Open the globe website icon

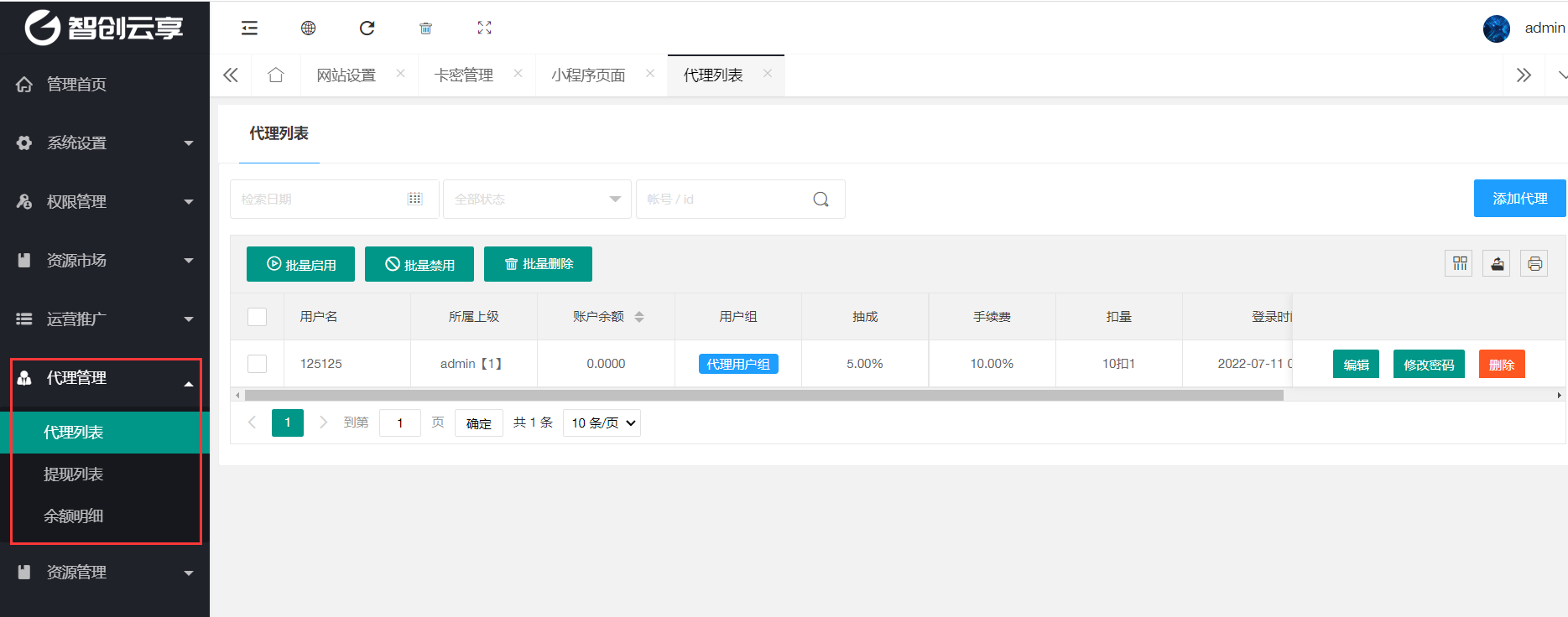coord(308,28)
